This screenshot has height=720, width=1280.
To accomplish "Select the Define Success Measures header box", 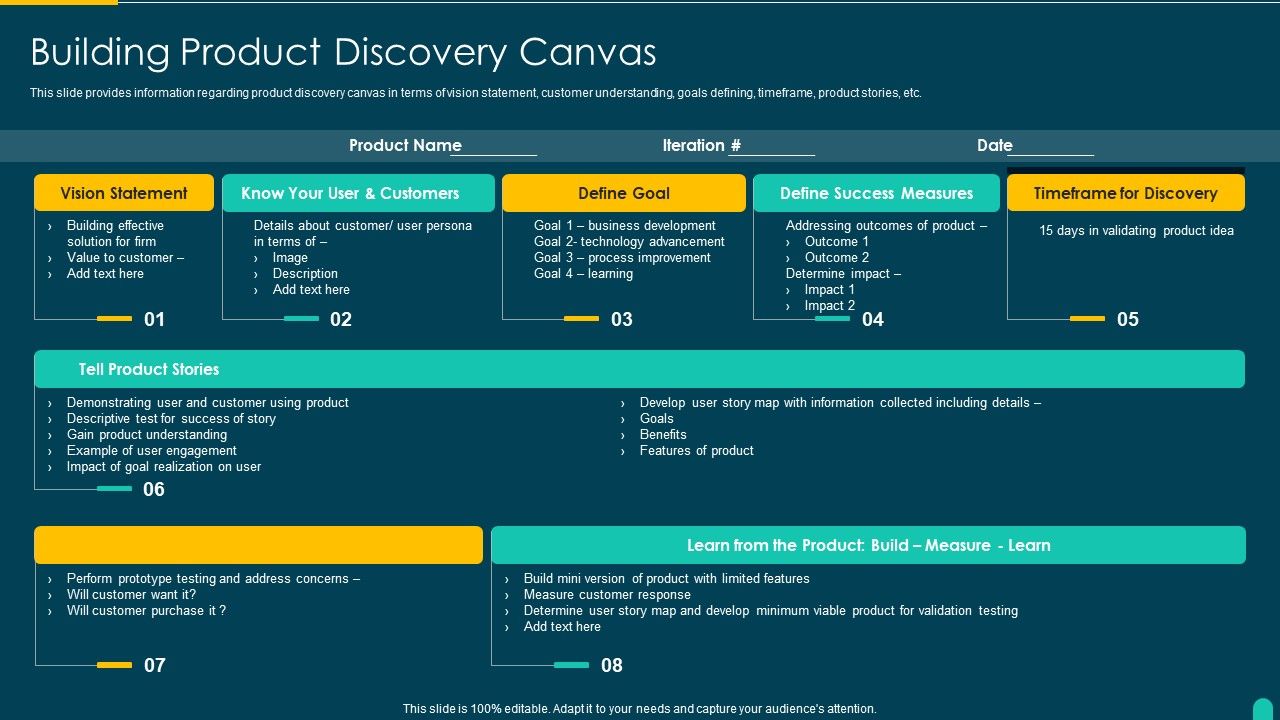I will pos(876,193).
